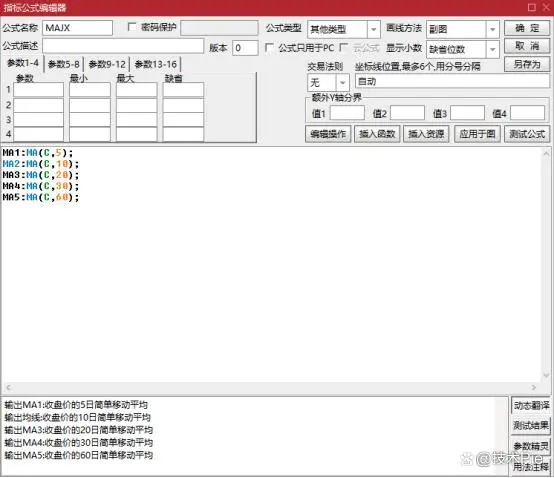This screenshot has height=478, width=554.
Task: Open the 副图 combo box
Action: coord(463,29)
